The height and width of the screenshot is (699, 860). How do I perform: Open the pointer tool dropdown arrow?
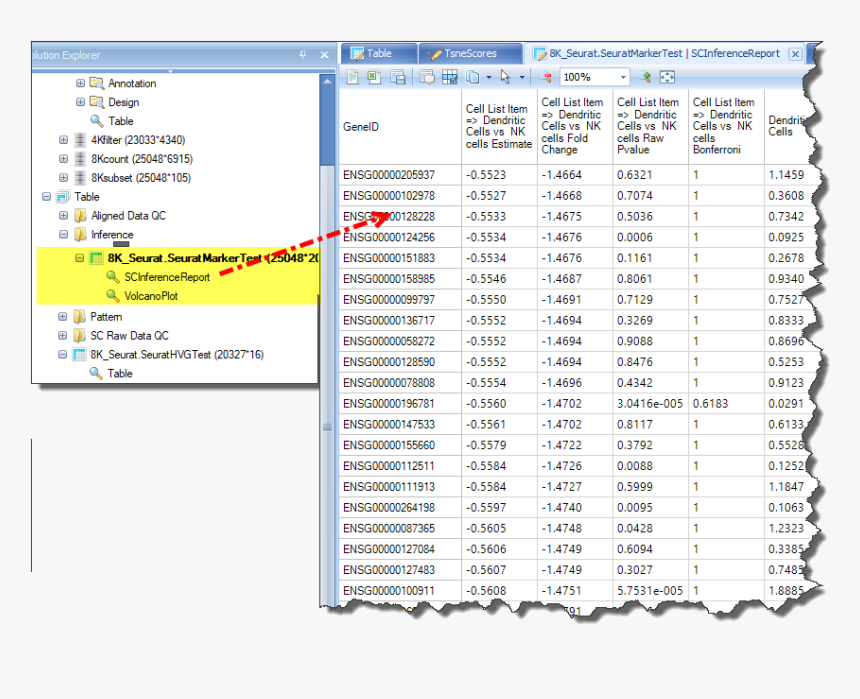[x=522, y=77]
